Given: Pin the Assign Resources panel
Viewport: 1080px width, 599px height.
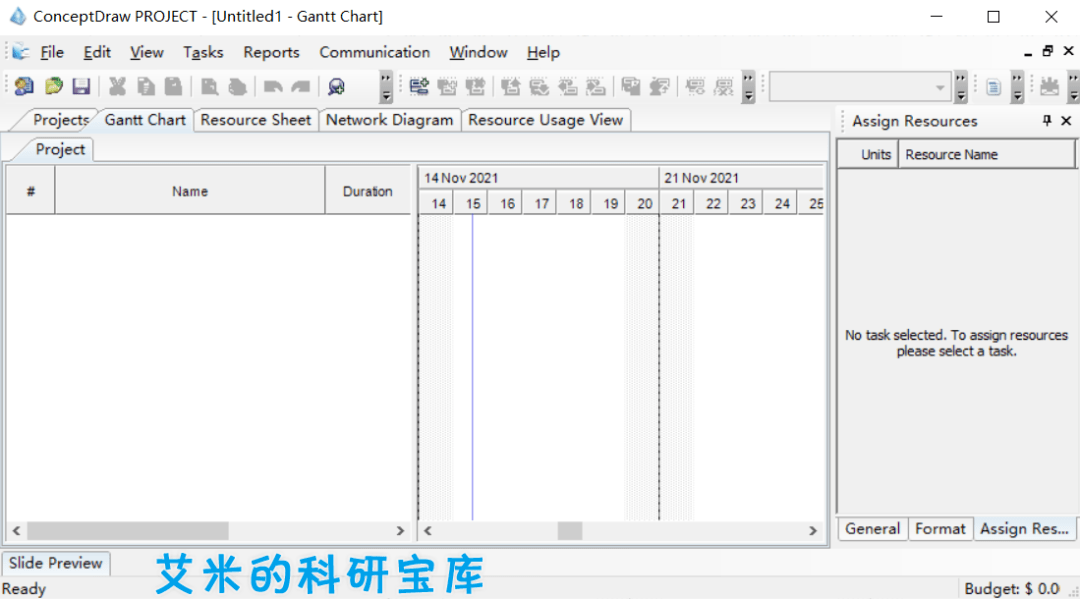Looking at the screenshot, I should (x=1047, y=120).
